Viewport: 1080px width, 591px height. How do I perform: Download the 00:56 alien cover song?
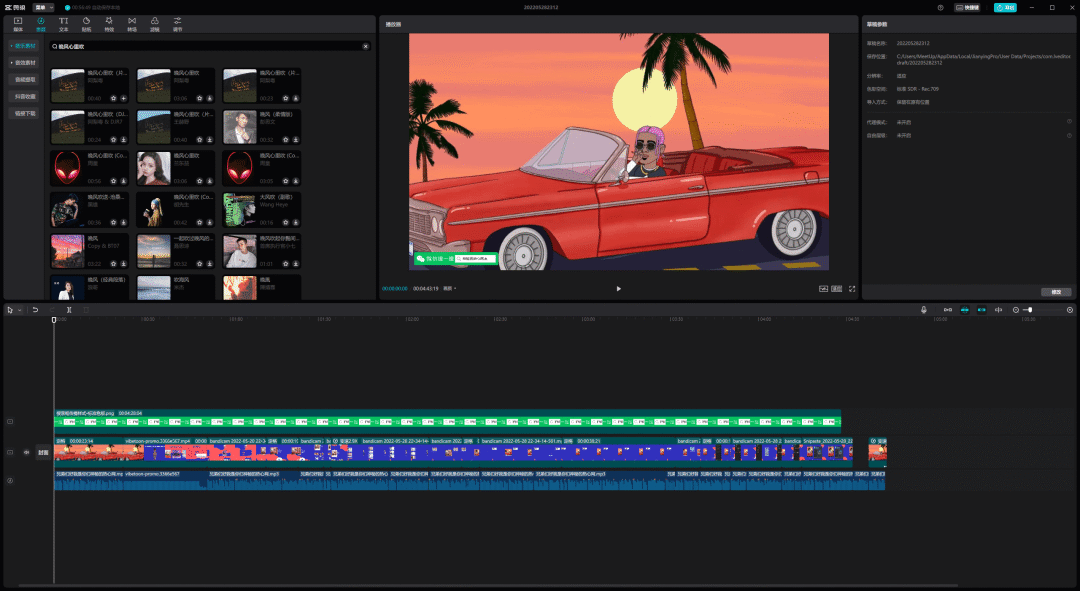(x=123, y=181)
